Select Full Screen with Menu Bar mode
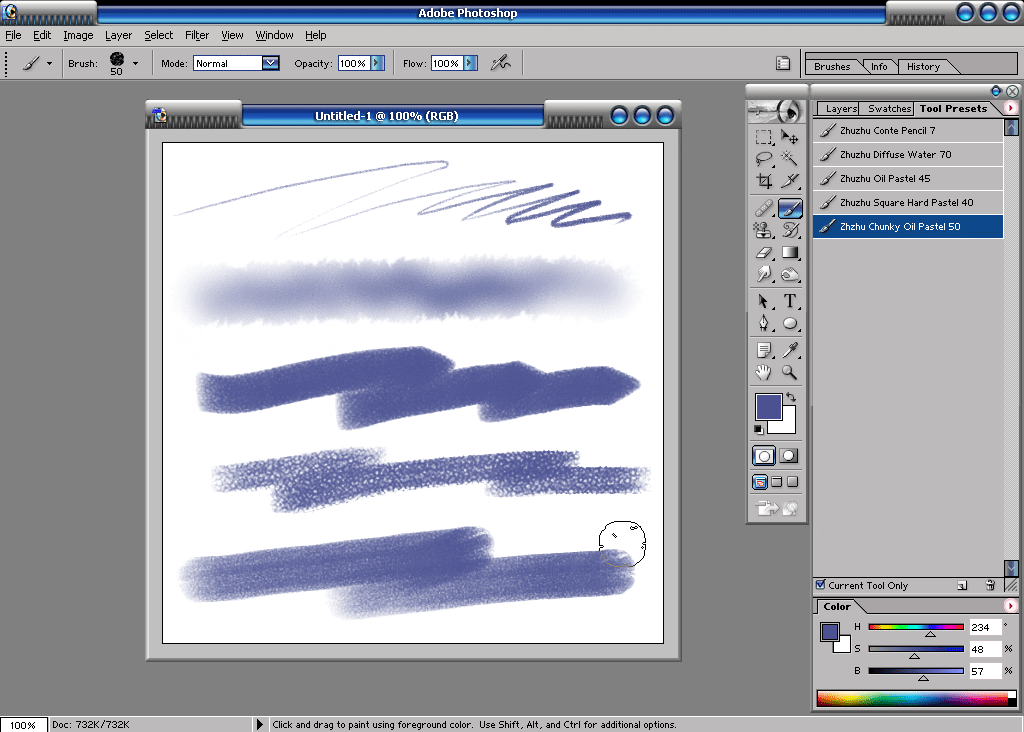The image size is (1024, 732). click(776, 482)
